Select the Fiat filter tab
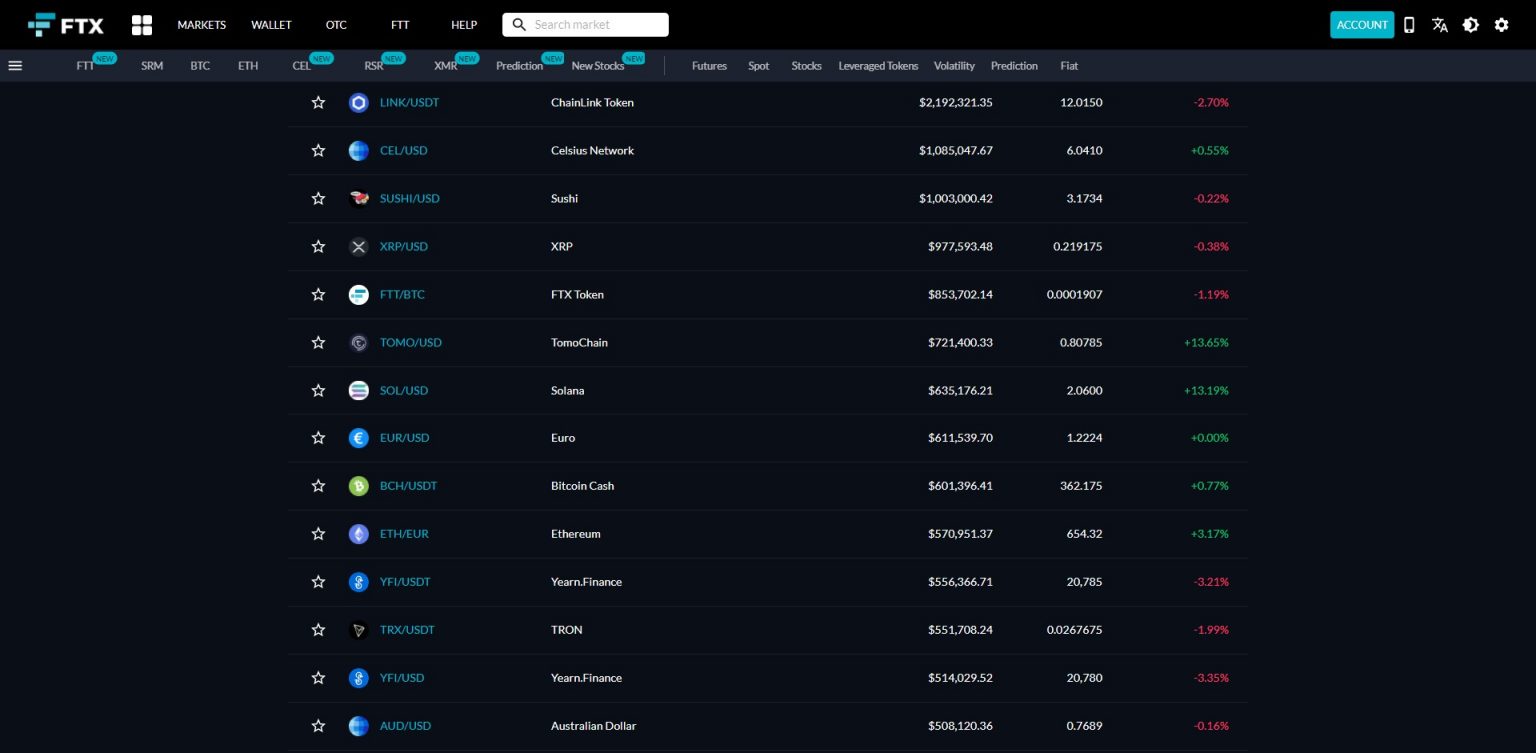The height and width of the screenshot is (753, 1536). 1069,66
